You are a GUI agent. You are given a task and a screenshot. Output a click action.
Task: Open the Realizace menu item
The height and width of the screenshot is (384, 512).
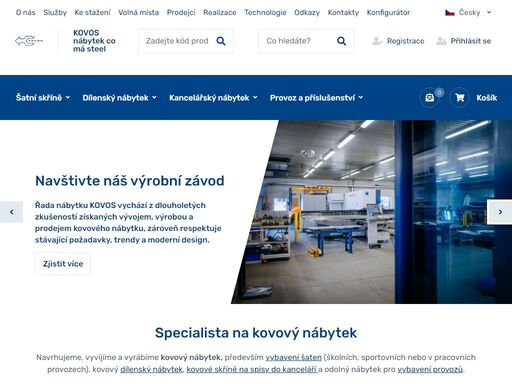pyautogui.click(x=220, y=13)
